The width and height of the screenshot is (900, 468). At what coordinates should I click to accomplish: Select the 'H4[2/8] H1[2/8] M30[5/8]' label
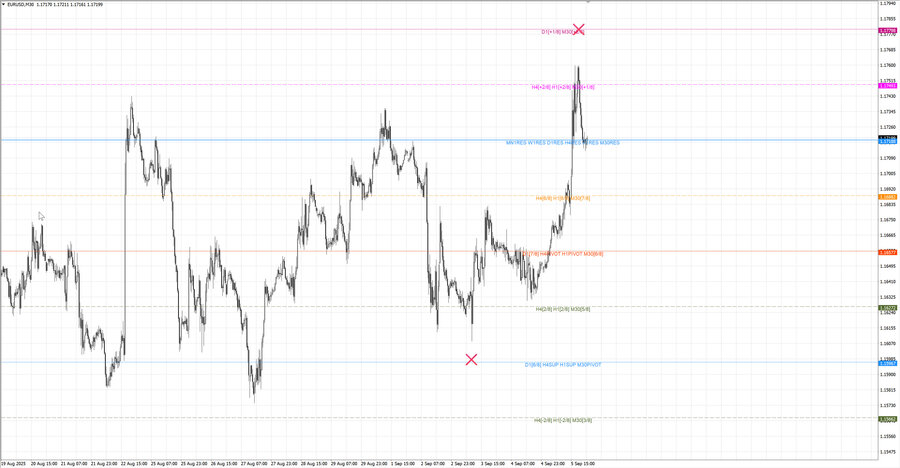coord(563,309)
